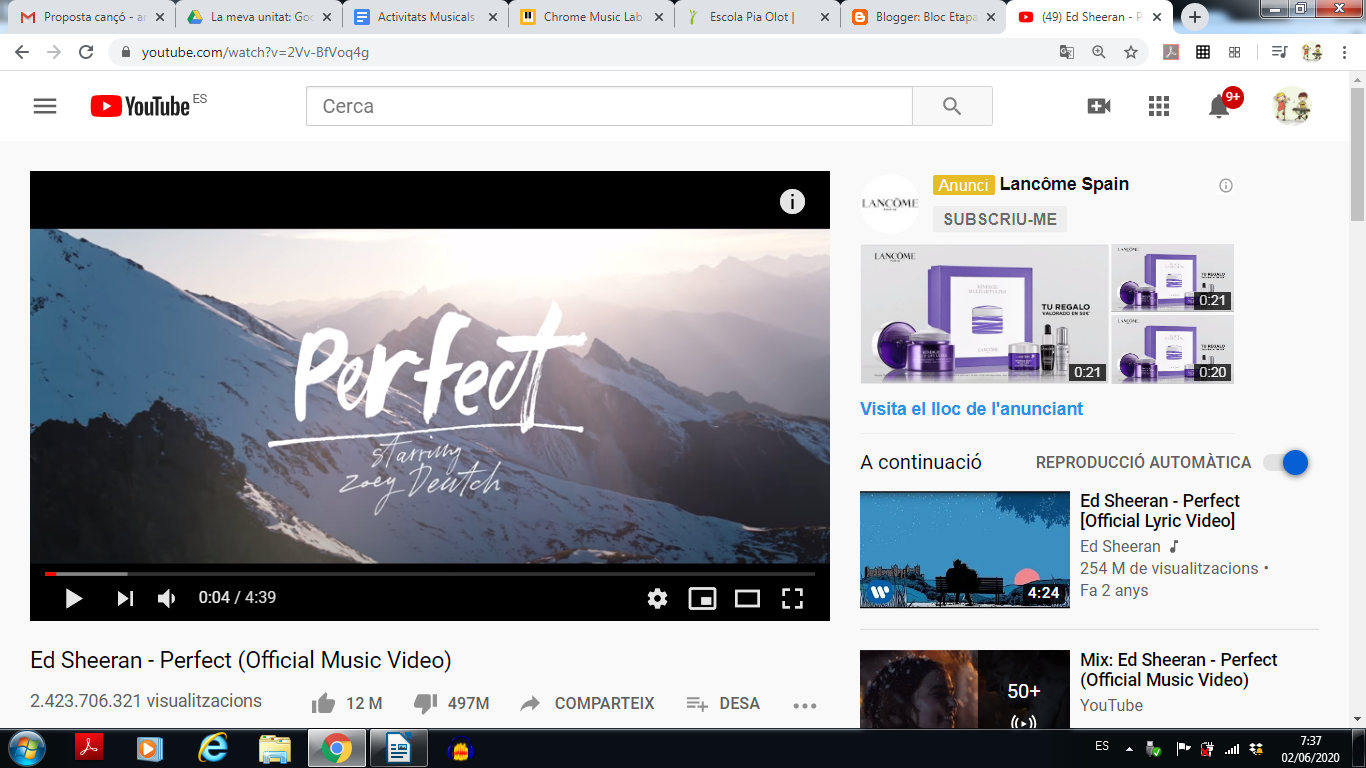Image resolution: width=1366 pixels, height=768 pixels.
Task: Switch to theater mode
Action: (x=747, y=598)
